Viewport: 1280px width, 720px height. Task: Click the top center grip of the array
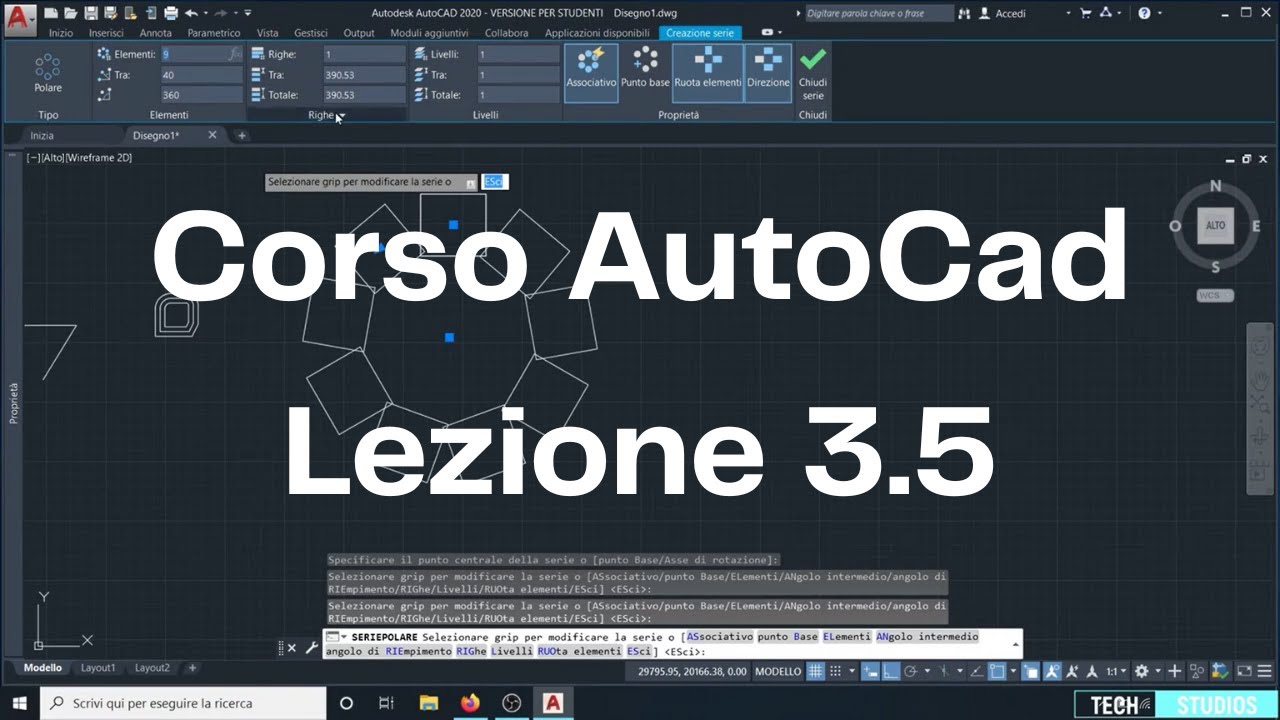[x=453, y=225]
